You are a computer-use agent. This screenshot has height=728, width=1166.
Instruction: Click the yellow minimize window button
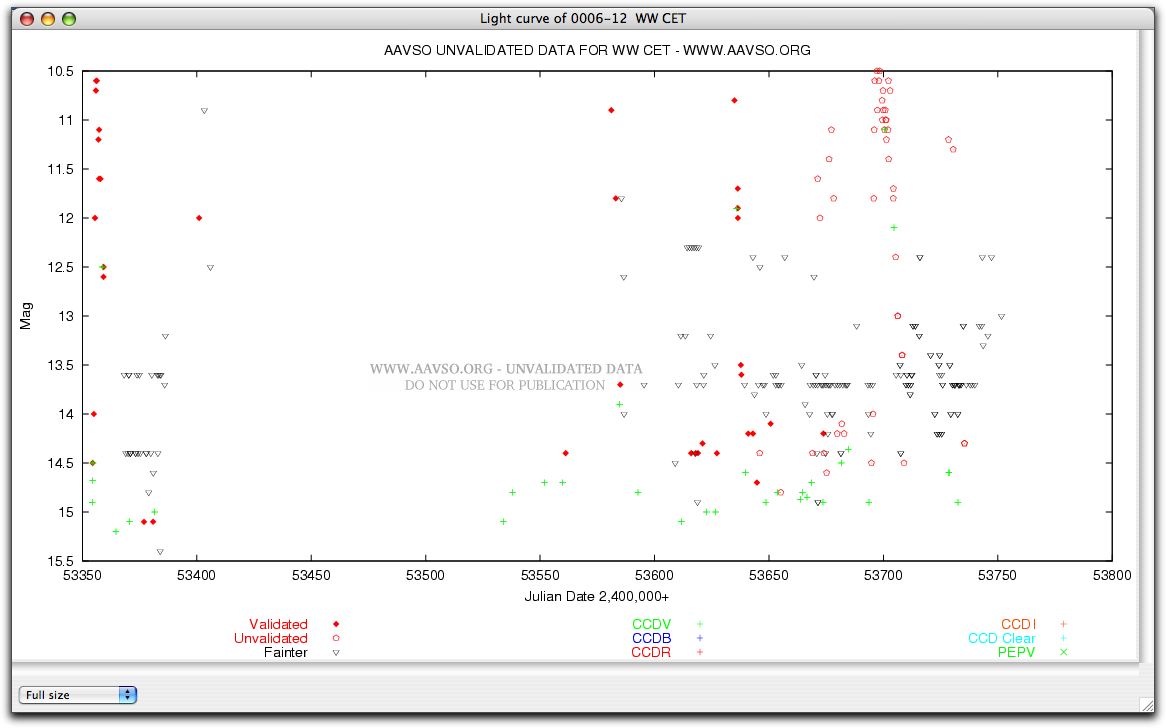click(x=47, y=18)
